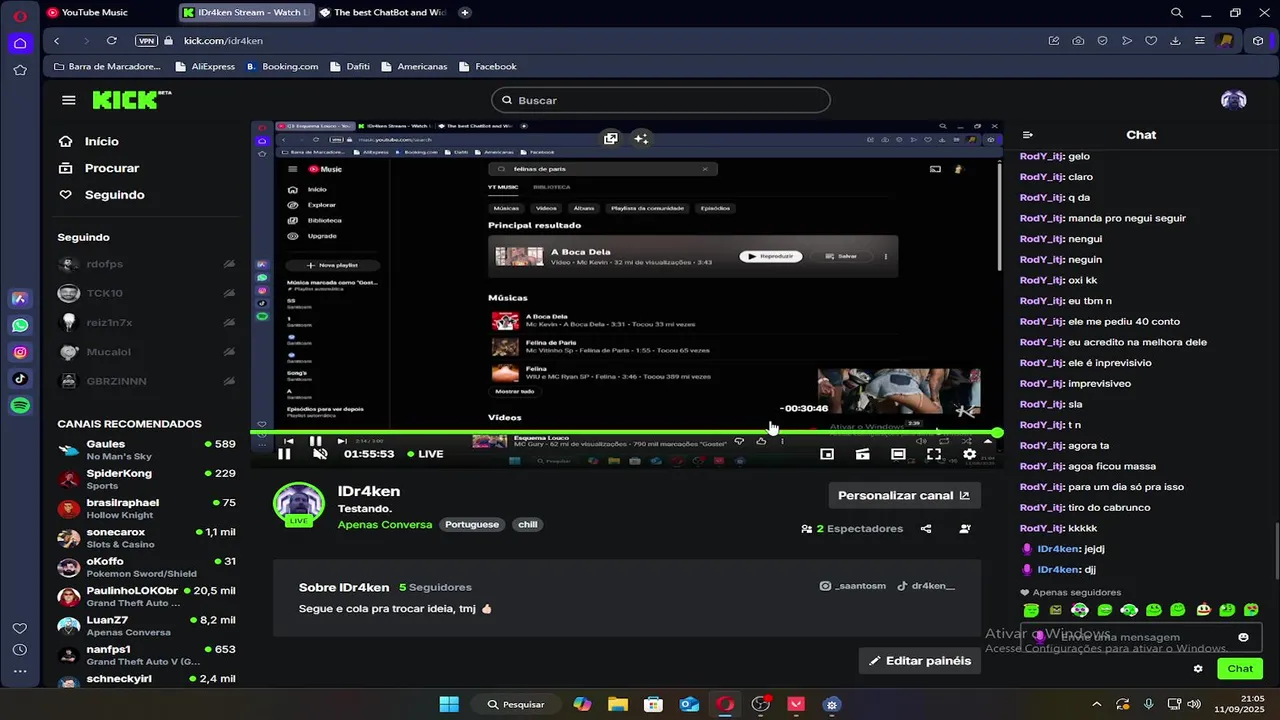This screenshot has height=720, width=1280.
Task: Select the chill tag
Action: pos(528,524)
